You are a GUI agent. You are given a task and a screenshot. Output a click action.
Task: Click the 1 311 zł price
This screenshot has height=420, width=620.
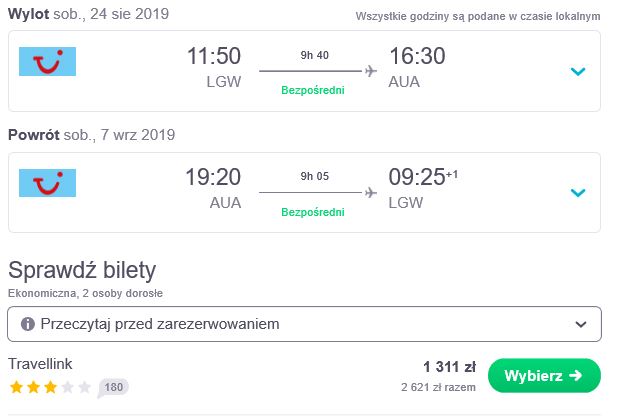[x=450, y=367]
